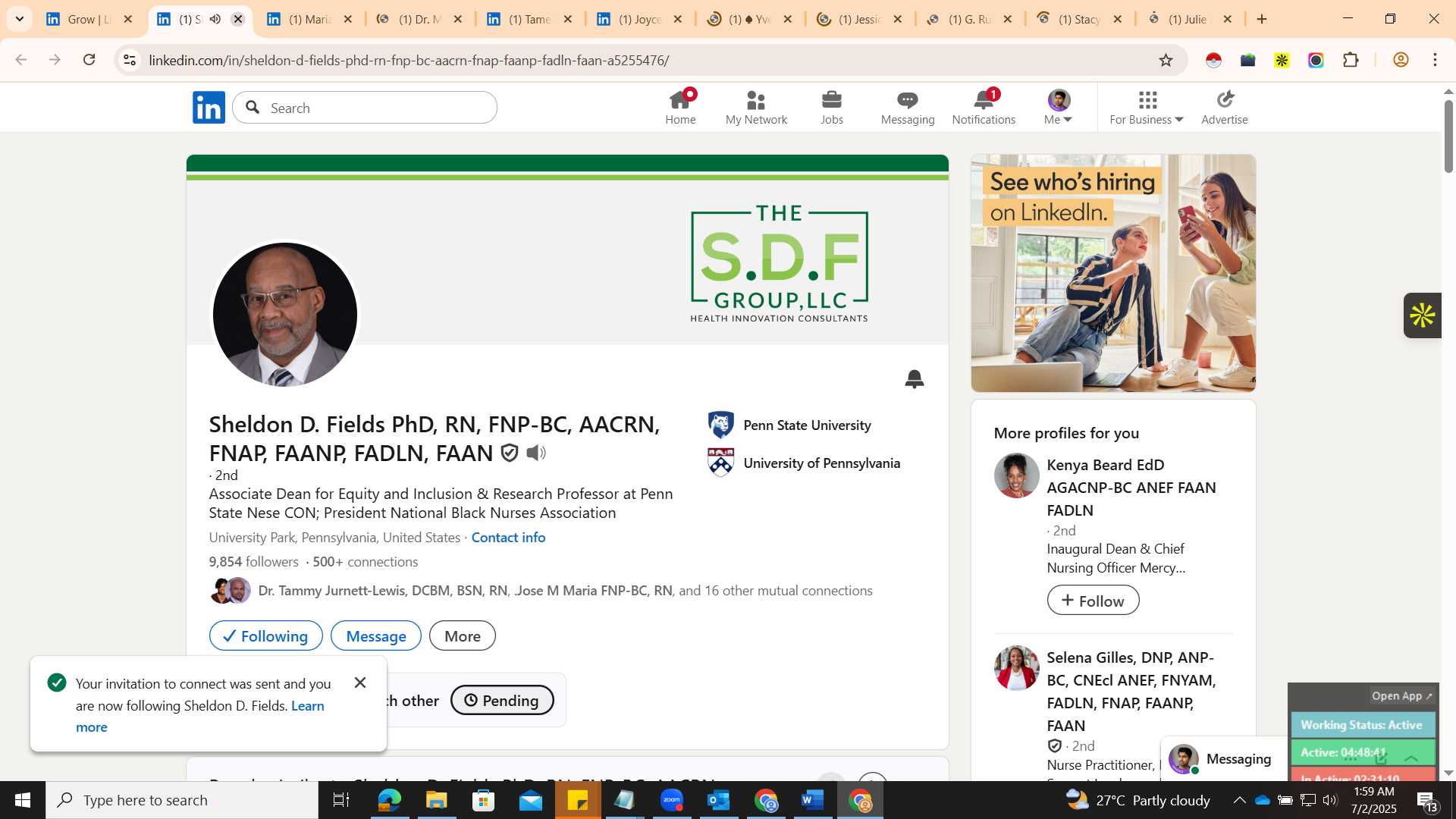Open Sheldon D. Fields profile photo

pos(285,315)
